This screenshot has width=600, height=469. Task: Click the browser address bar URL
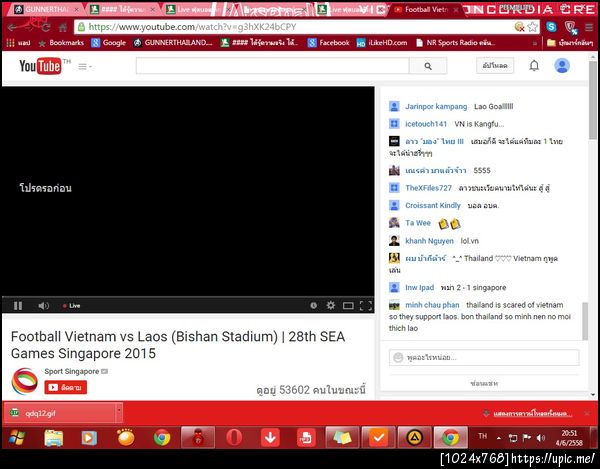(x=192, y=27)
